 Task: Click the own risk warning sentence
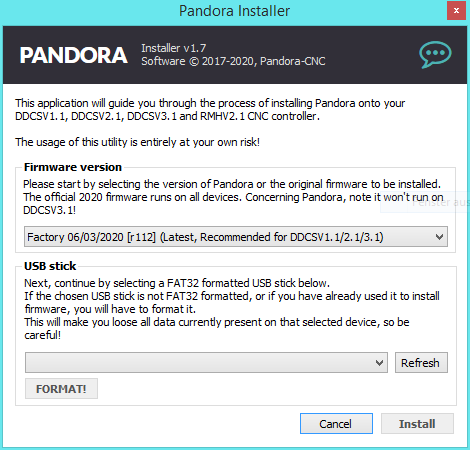[x=137, y=142]
